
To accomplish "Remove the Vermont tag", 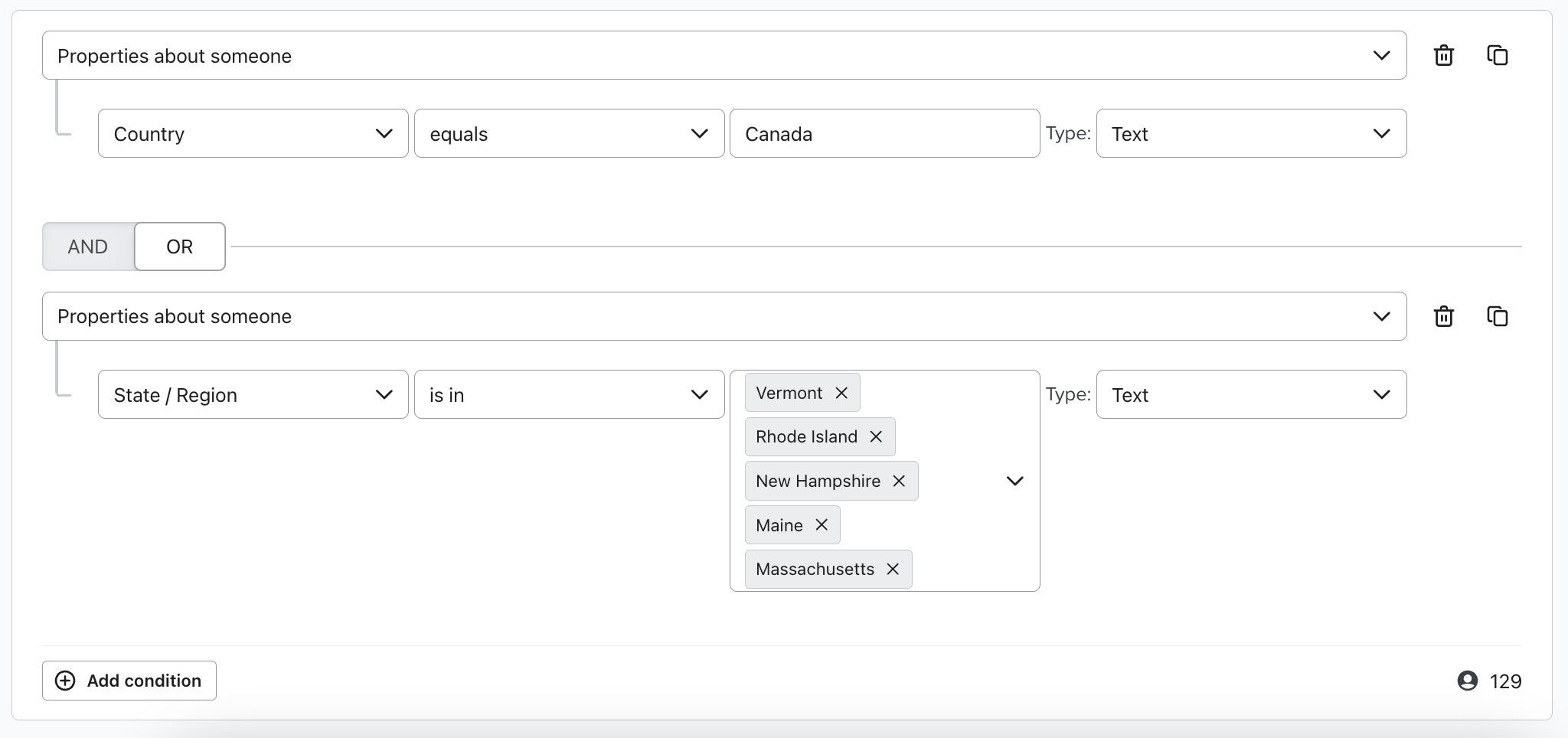I will [840, 392].
